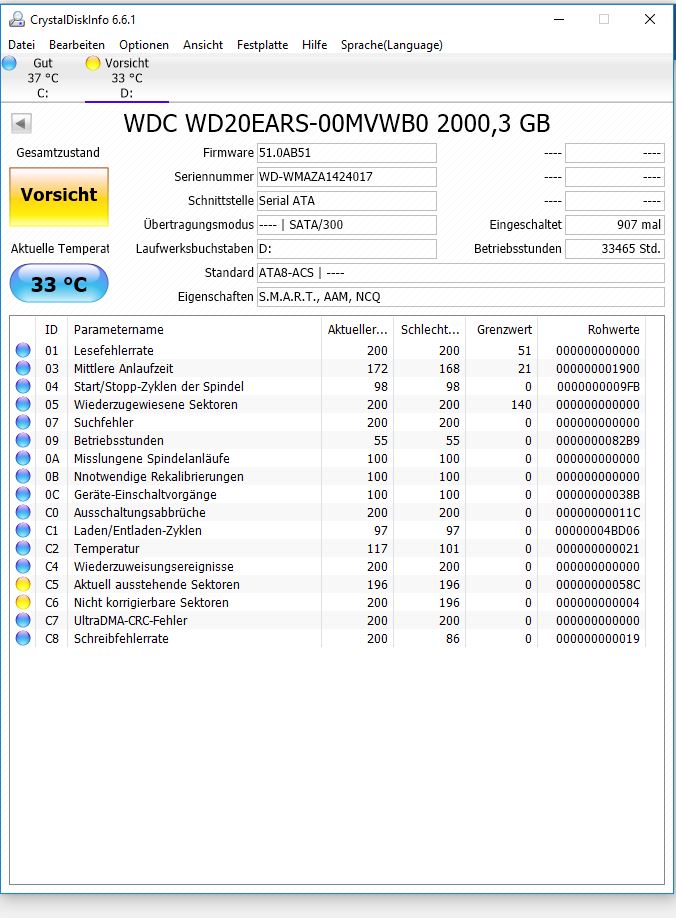The image size is (676, 918).
Task: Click Eingeschaltet value 907 mal
Action: coord(615,225)
